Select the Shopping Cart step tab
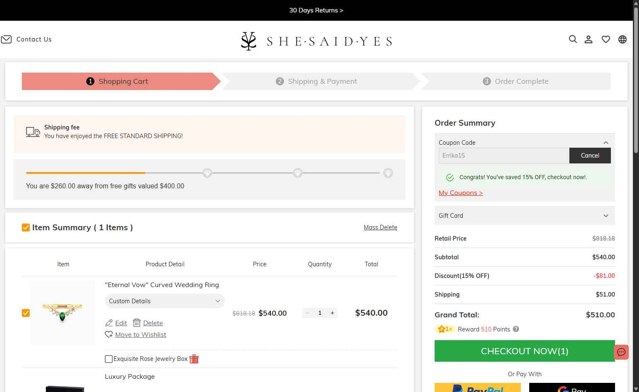 pyautogui.click(x=121, y=81)
